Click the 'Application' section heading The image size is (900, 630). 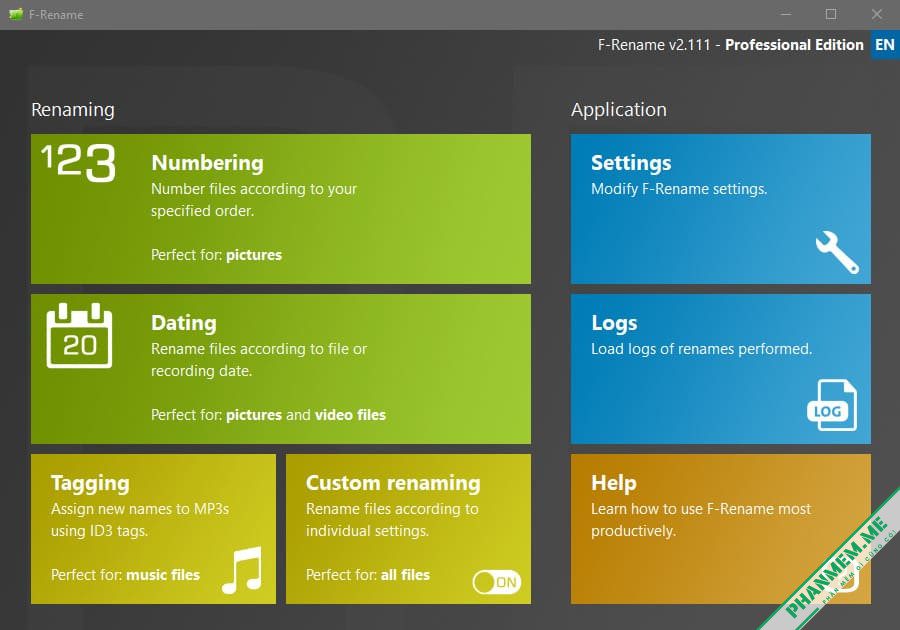[x=619, y=110]
